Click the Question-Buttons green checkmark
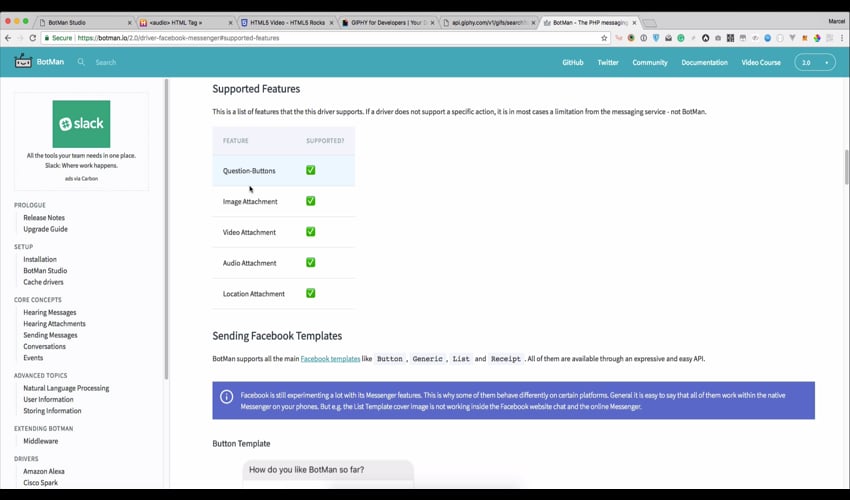Viewport: 850px width, 500px height. click(x=311, y=170)
